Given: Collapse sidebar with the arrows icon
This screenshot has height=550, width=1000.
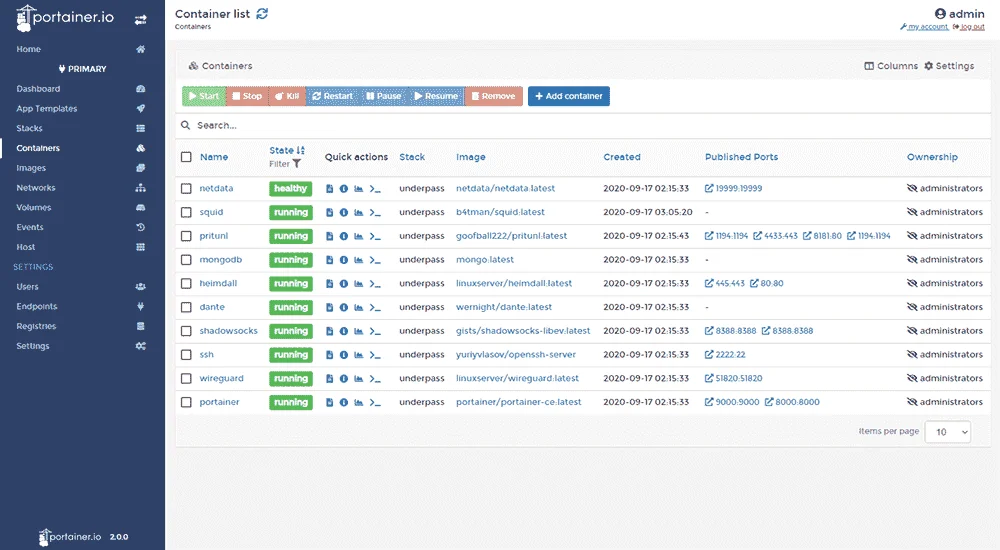Looking at the screenshot, I should 140,20.
